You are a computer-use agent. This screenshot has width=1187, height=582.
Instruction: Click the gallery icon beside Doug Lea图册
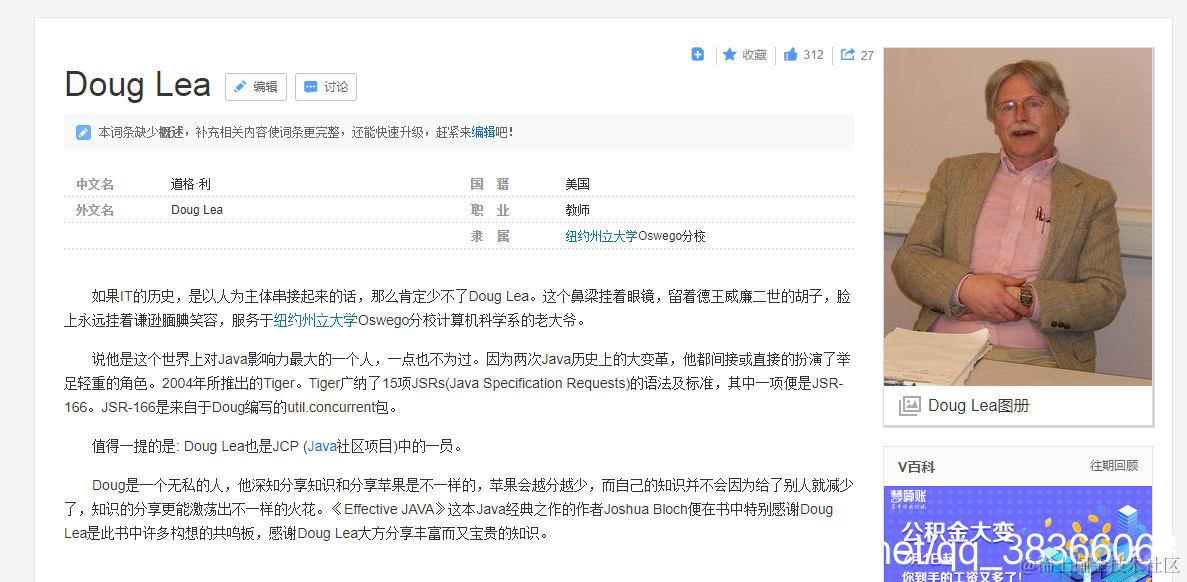pyautogui.click(x=909, y=405)
